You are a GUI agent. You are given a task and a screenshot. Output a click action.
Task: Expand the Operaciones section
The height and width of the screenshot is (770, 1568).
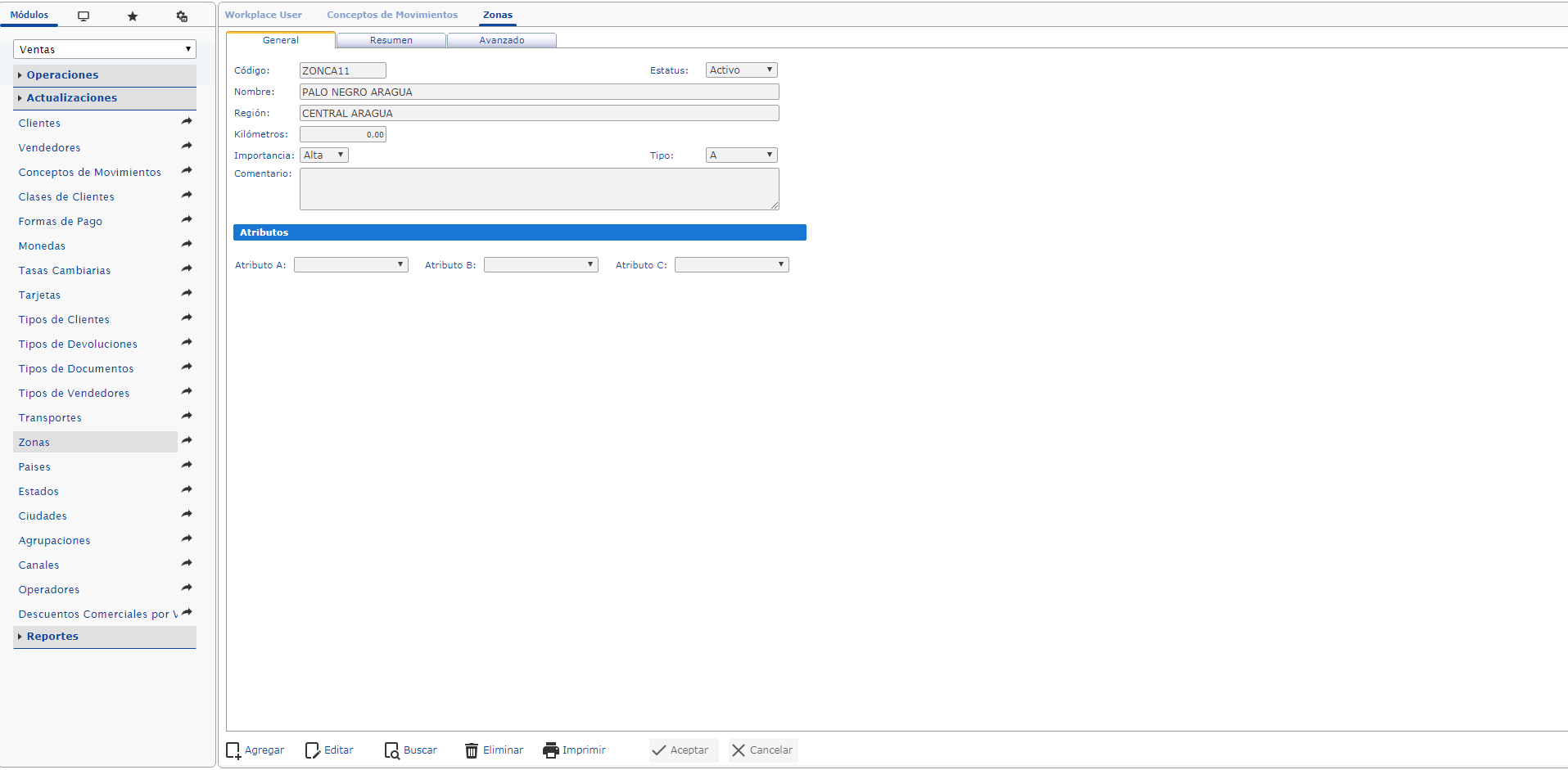coord(105,75)
